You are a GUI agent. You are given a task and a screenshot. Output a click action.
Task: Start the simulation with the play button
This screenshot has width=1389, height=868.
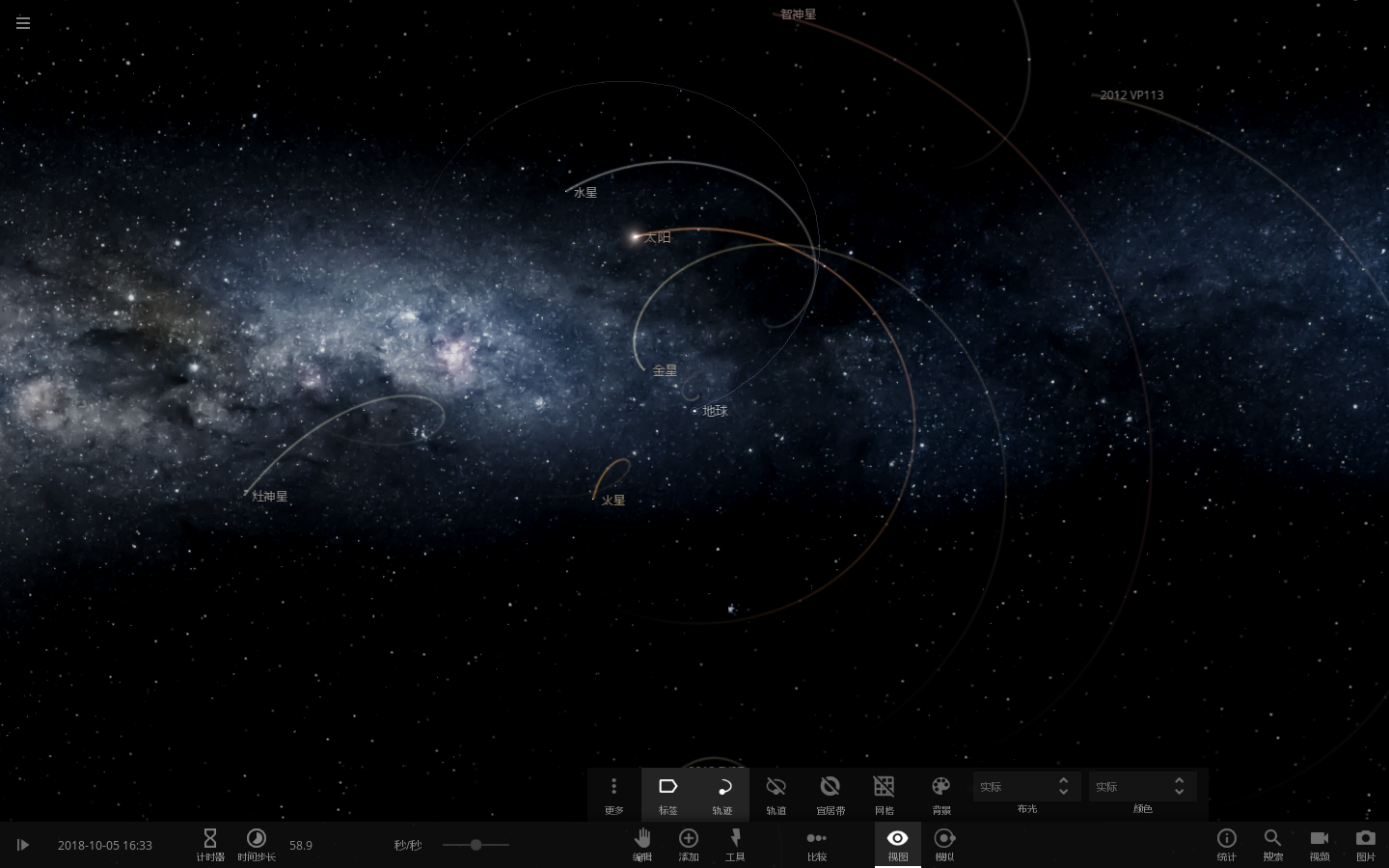coord(23,845)
